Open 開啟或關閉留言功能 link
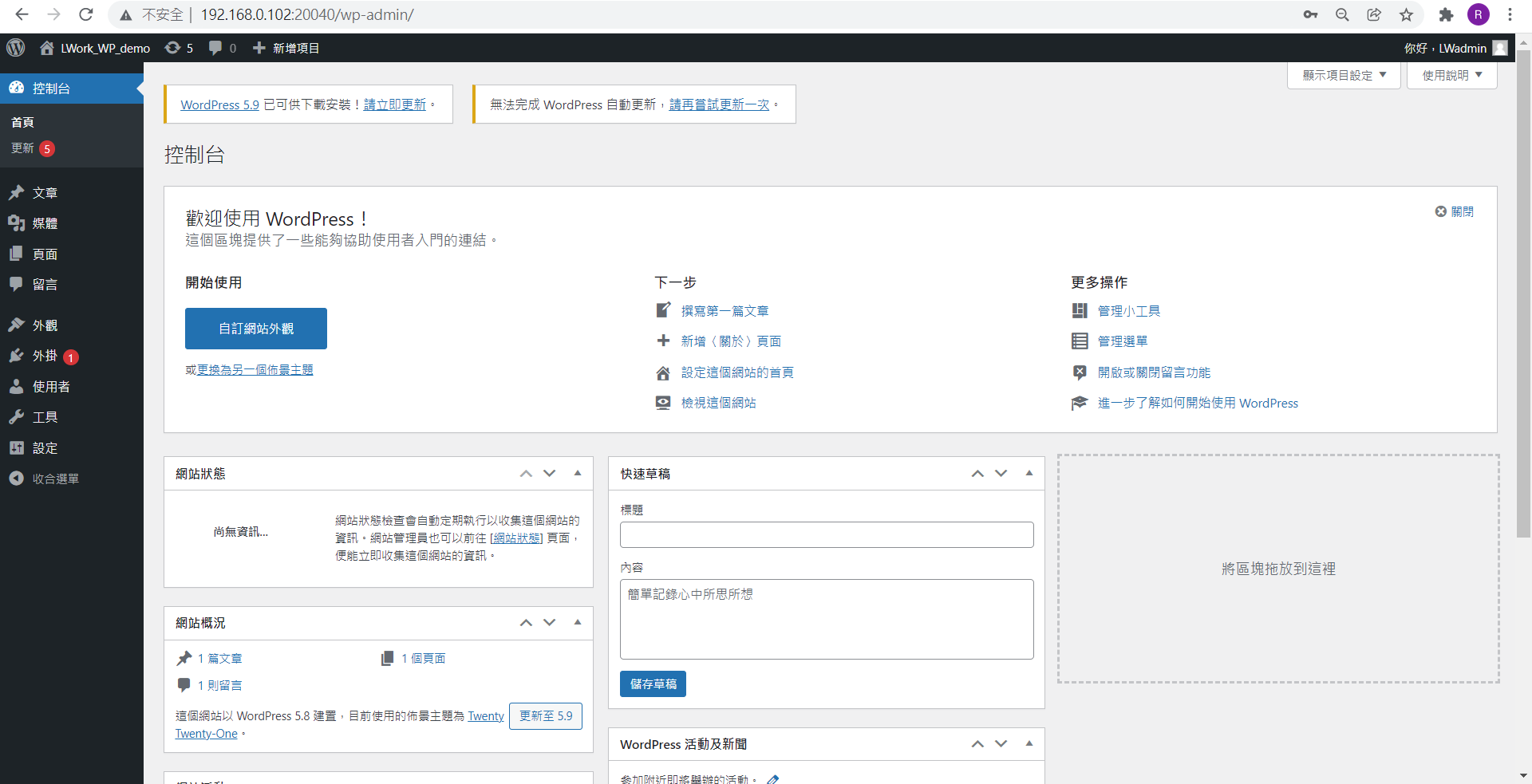Image resolution: width=1532 pixels, height=784 pixels. (x=1154, y=372)
